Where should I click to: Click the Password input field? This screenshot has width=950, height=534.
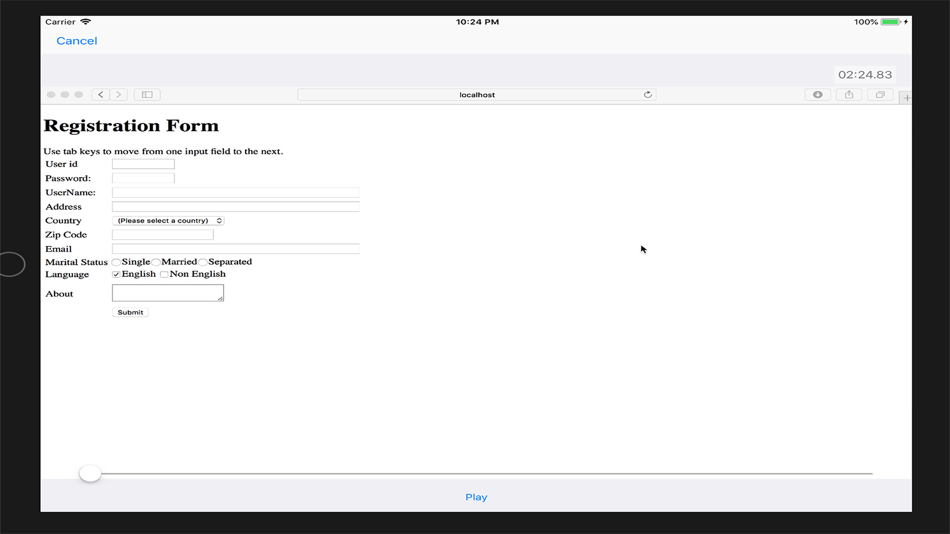(x=143, y=178)
